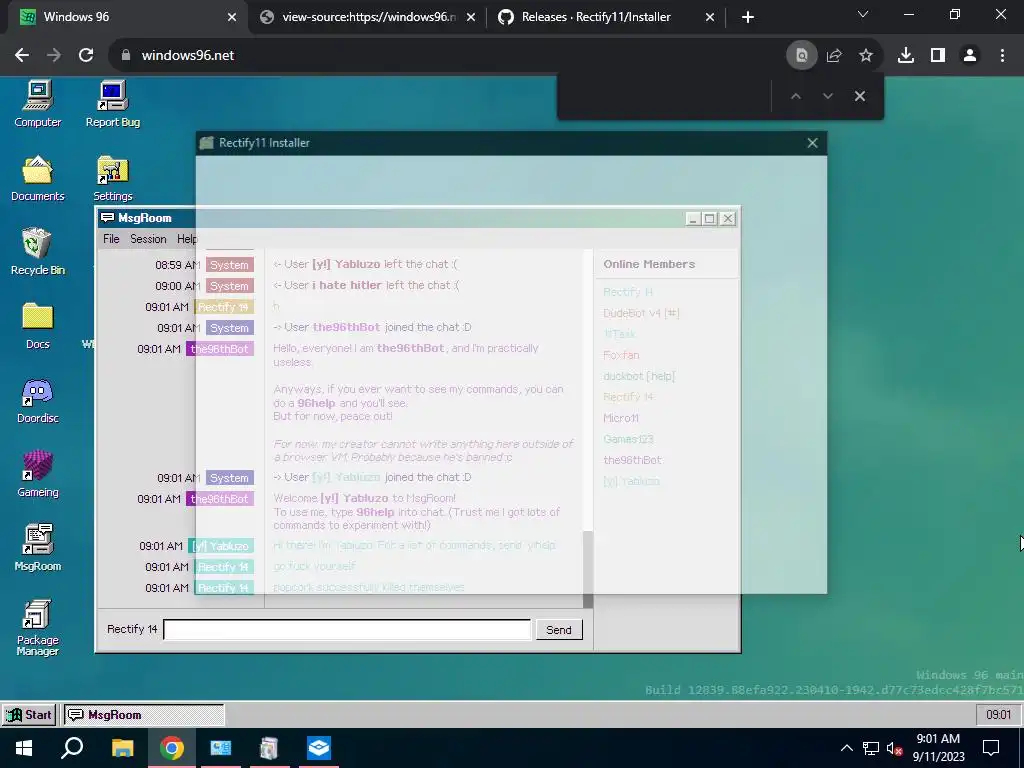Open the Package Manager desktop icon
Image resolution: width=1024 pixels, height=768 pixels.
[x=37, y=627]
